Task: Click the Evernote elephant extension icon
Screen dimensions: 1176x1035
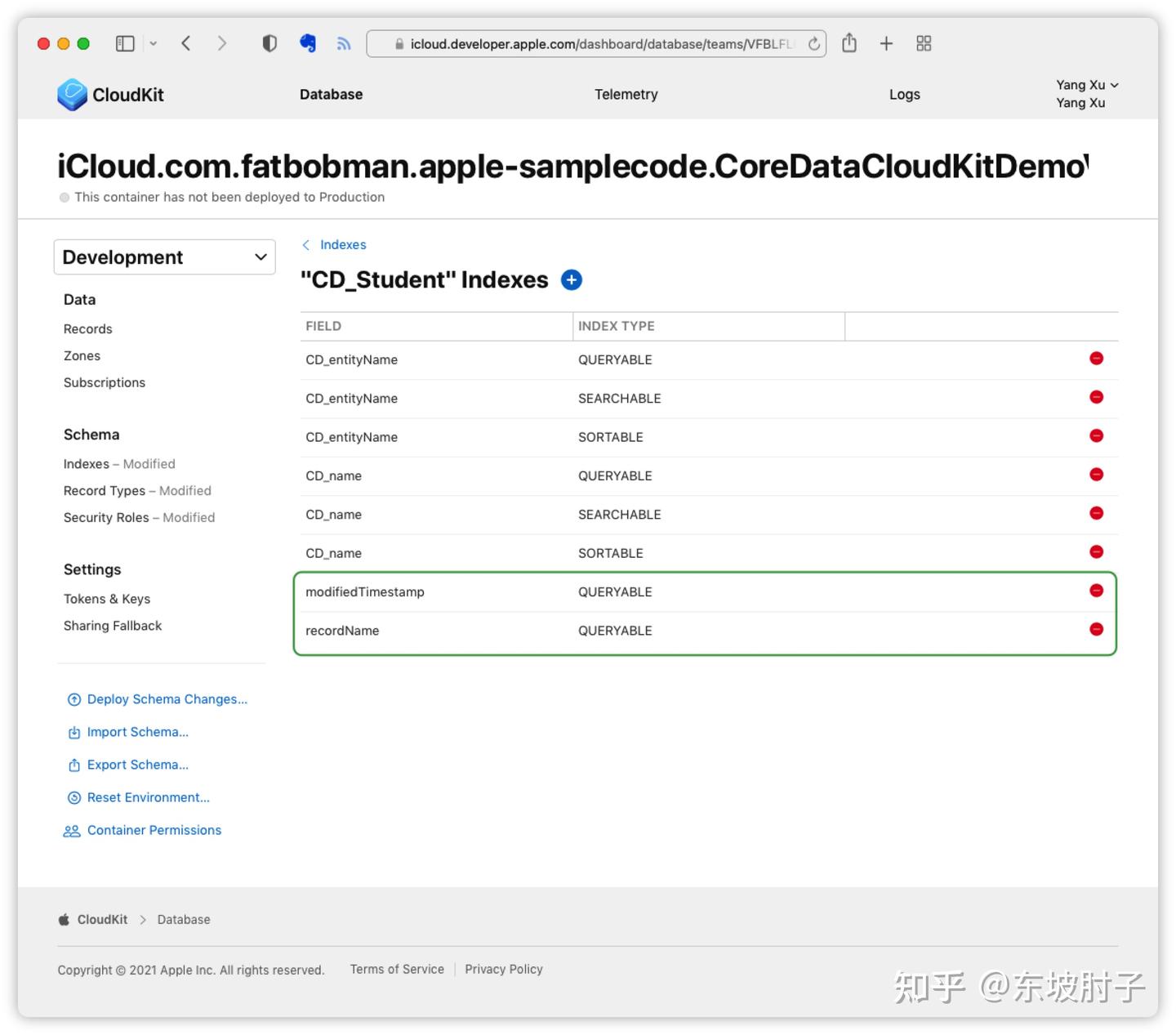Action: coord(308,43)
